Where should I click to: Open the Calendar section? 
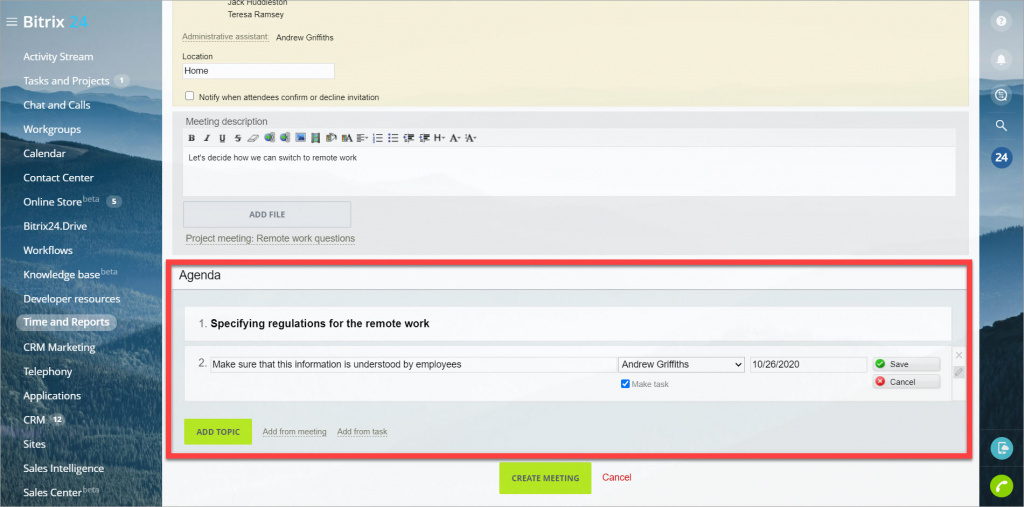44,154
